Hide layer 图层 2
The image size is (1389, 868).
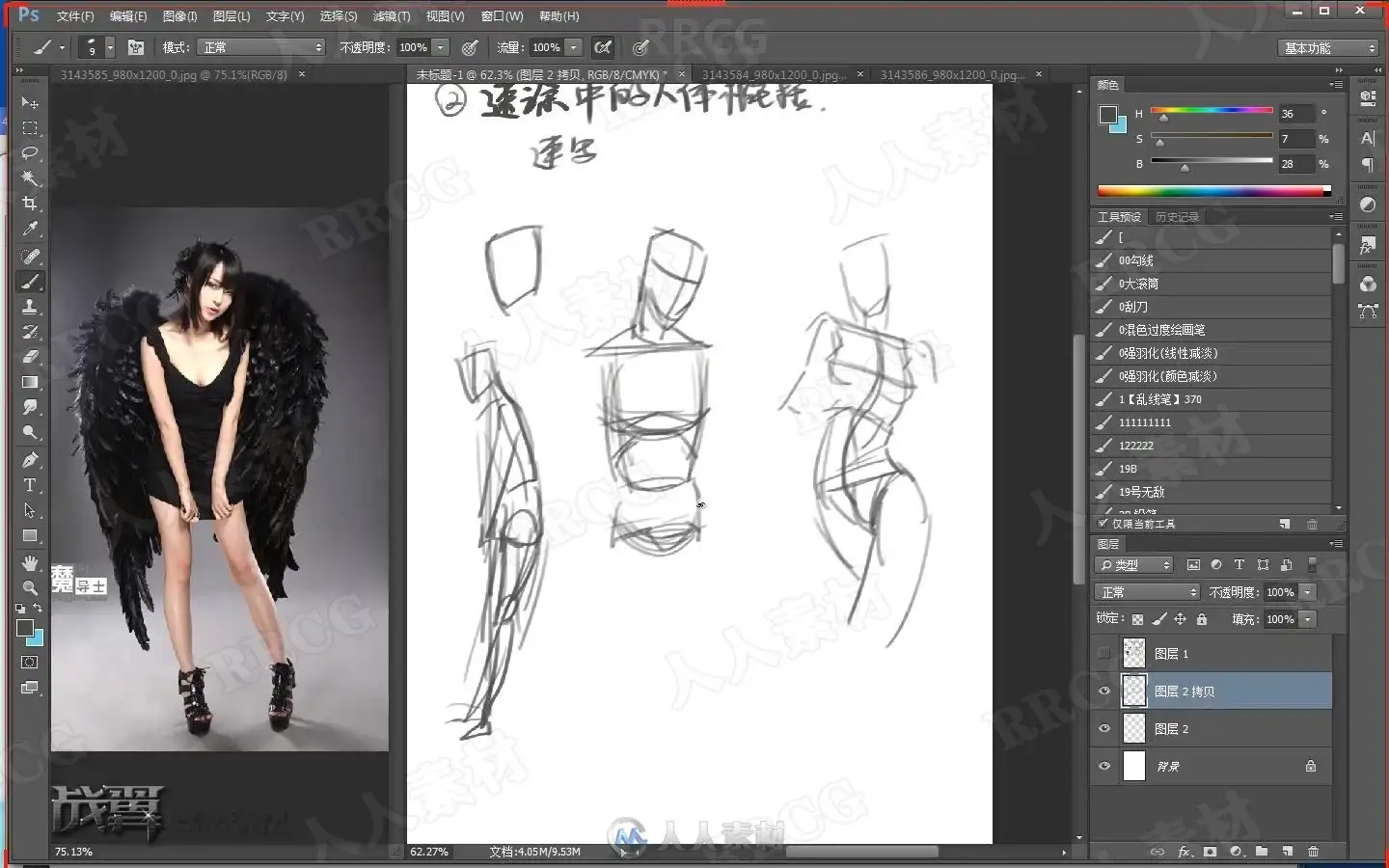[x=1104, y=729]
